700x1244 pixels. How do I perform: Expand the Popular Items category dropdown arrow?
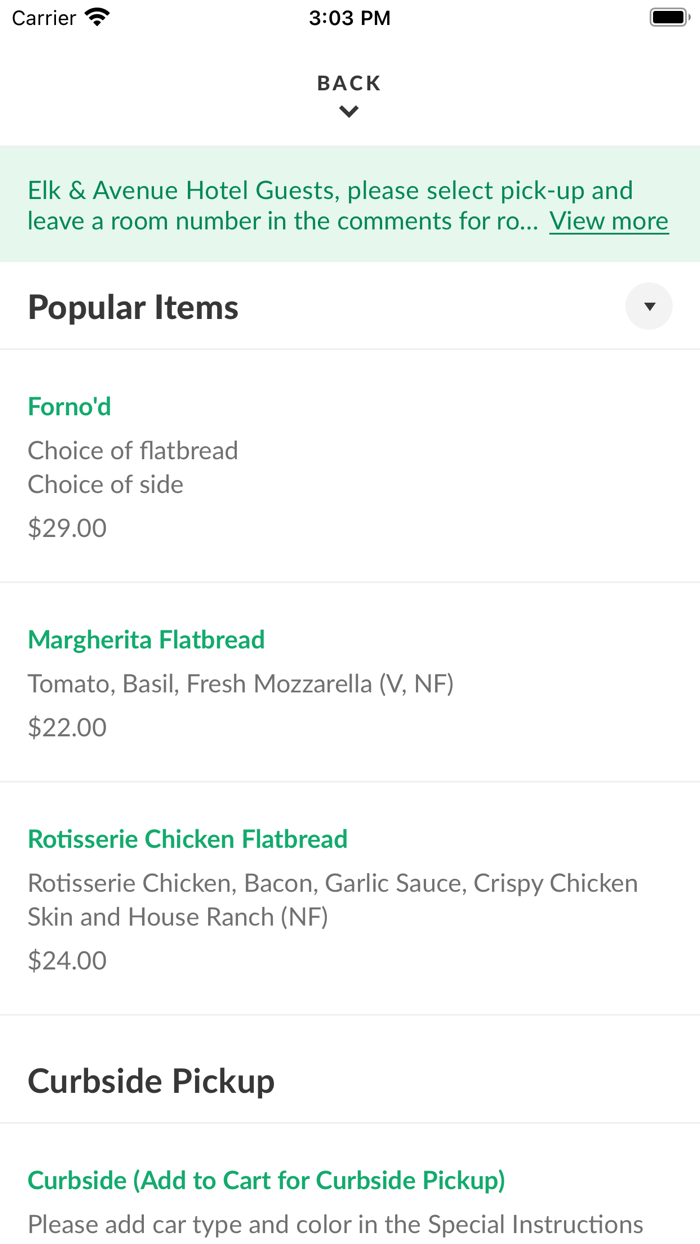click(x=649, y=307)
